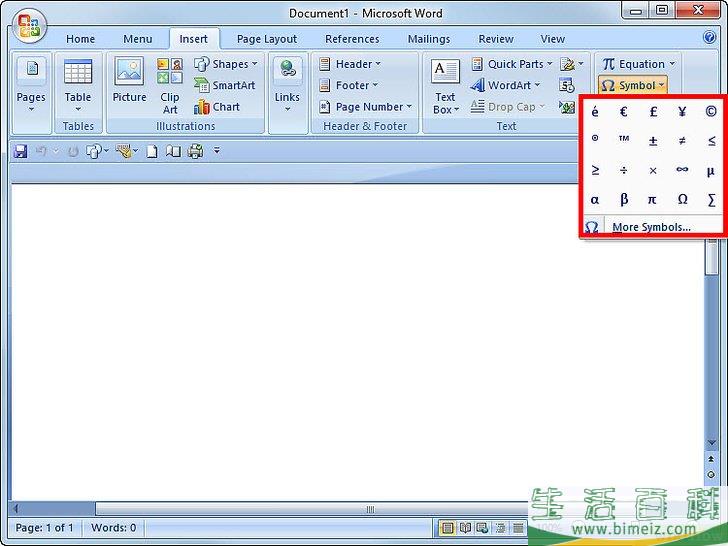
Task: Switch to the Home tab
Action: [80, 39]
